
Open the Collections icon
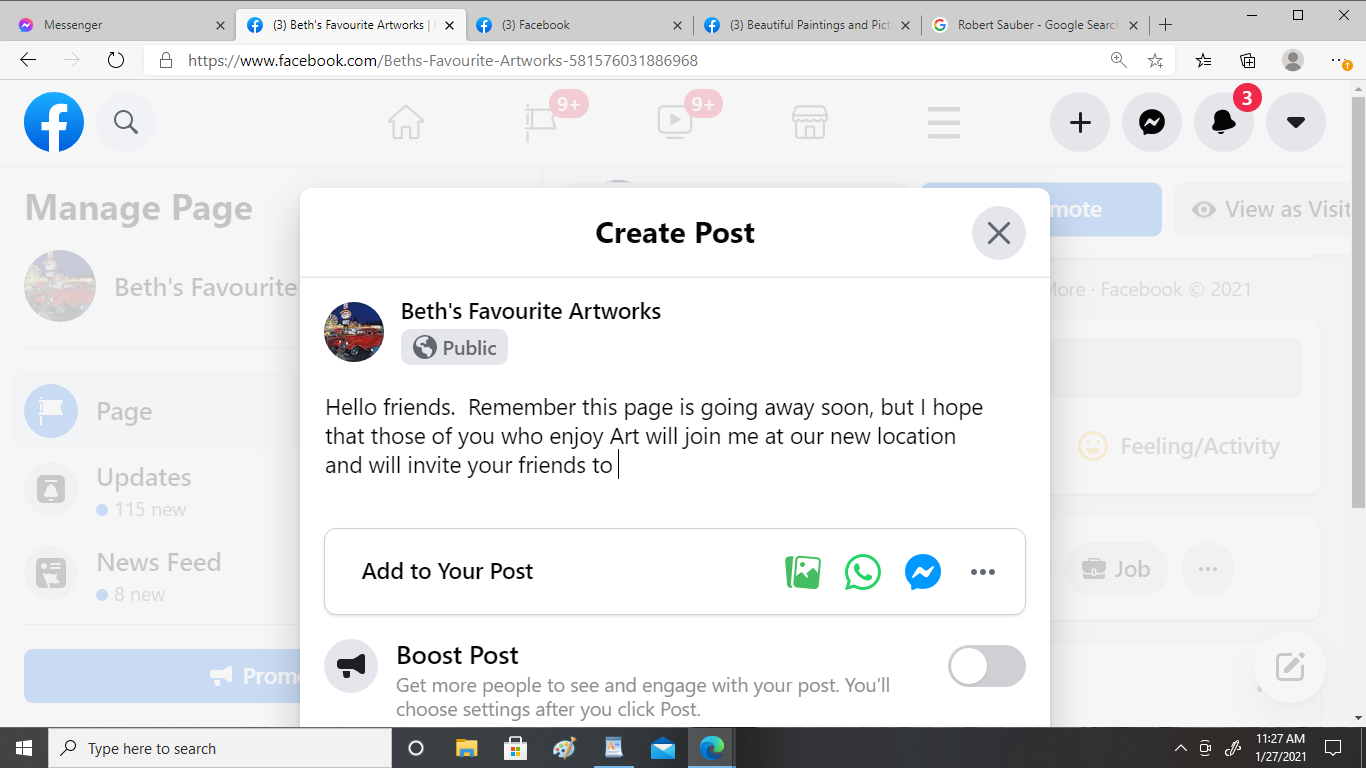point(1248,60)
